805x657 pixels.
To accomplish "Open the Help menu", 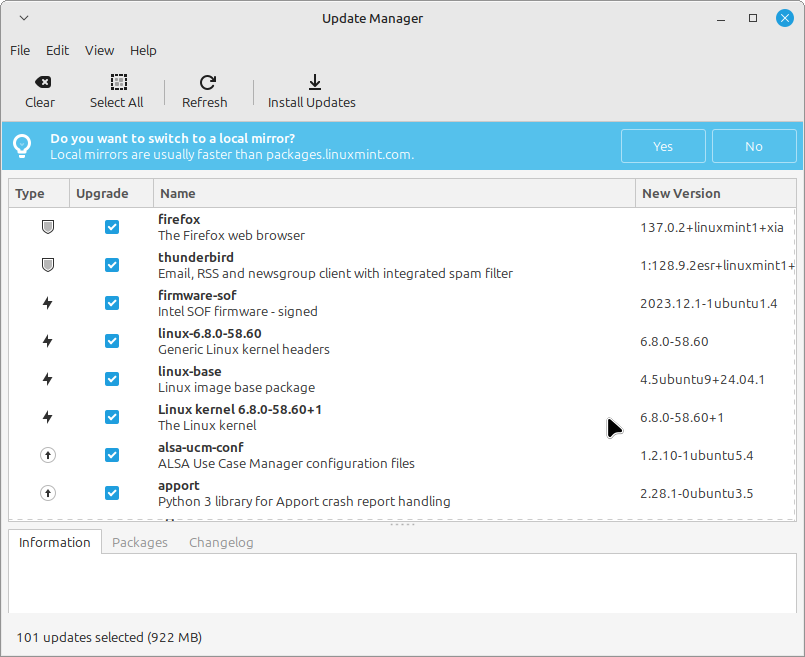I will click(x=143, y=50).
